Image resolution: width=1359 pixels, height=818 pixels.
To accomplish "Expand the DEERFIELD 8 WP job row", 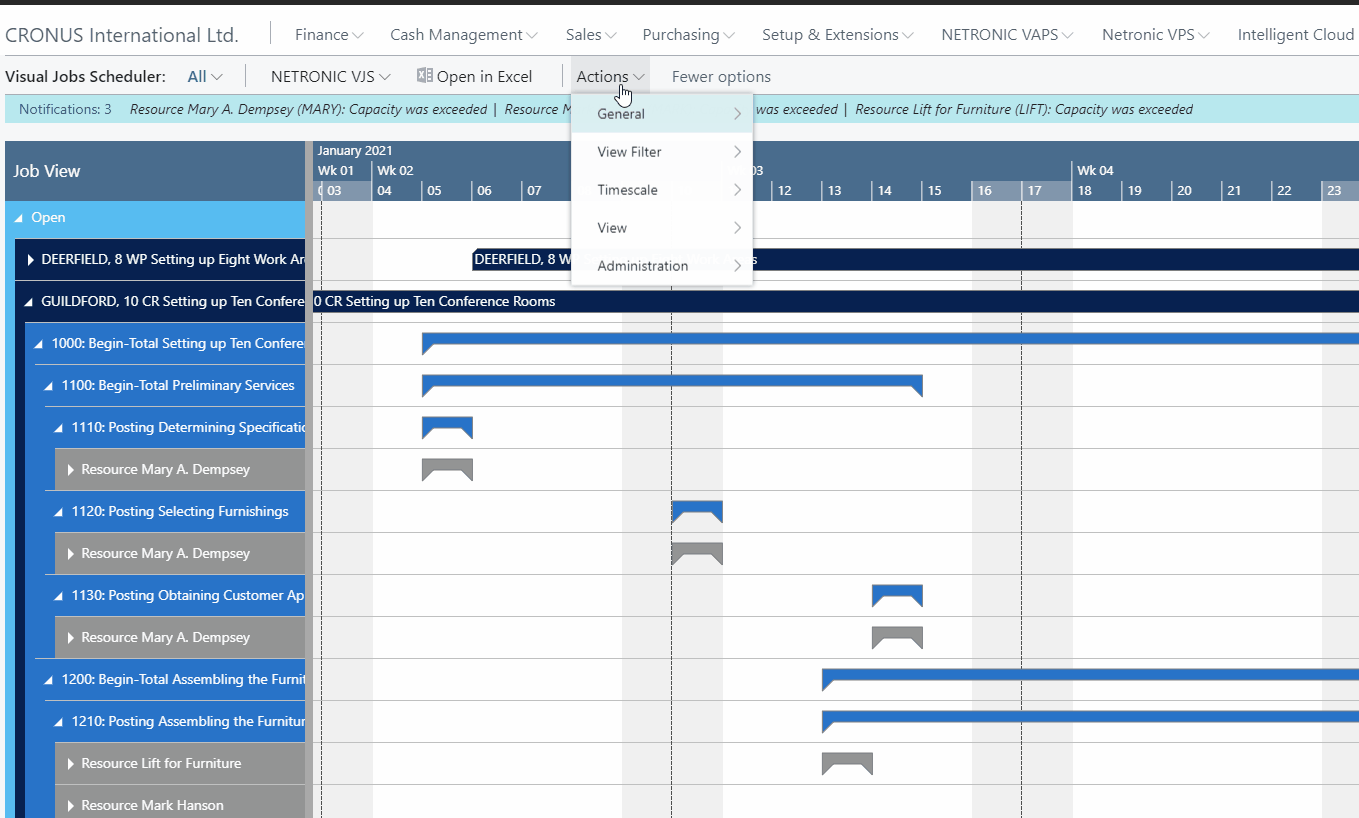I will (29, 258).
